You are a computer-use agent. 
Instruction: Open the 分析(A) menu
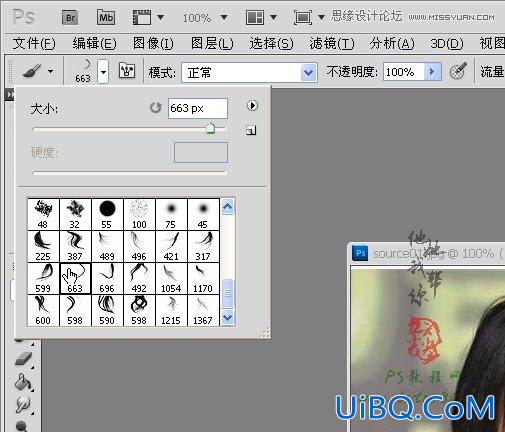(392, 44)
